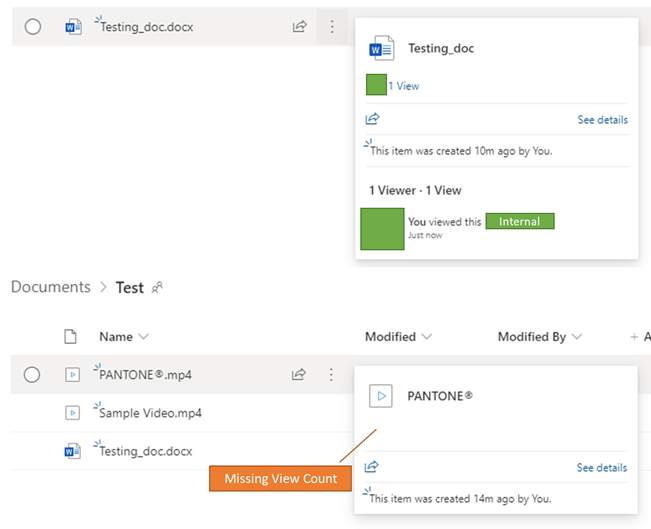Share the top Testing_doc.docx row
651x529 pixels.
pos(299,27)
